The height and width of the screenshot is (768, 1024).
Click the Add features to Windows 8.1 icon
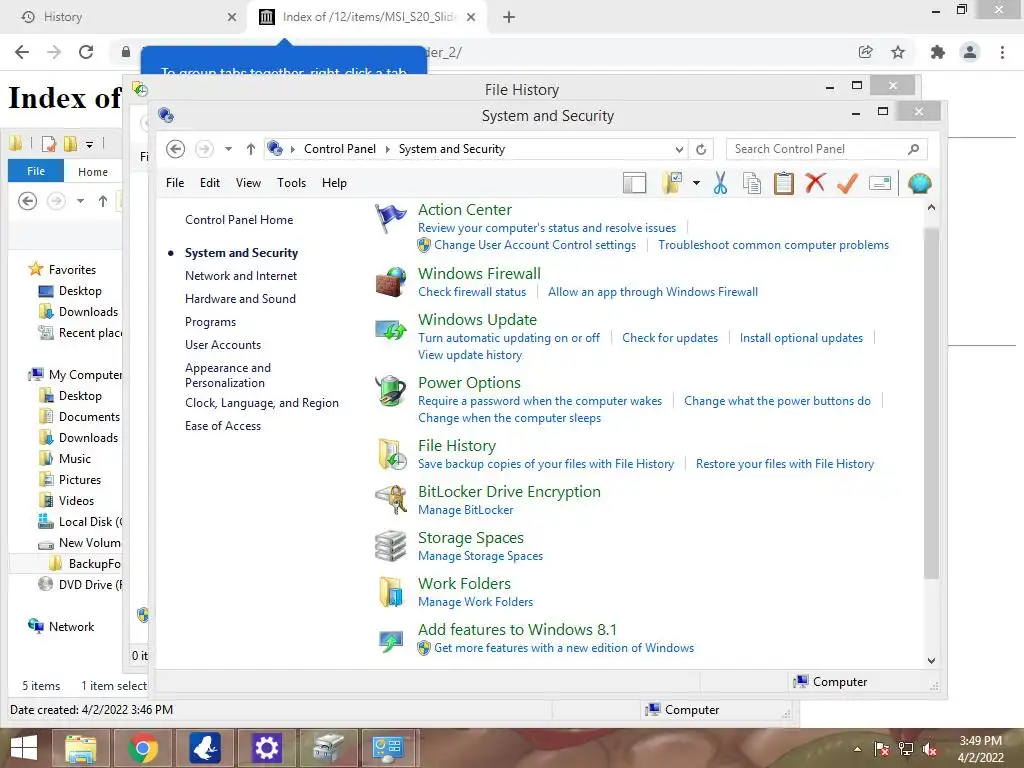[391, 640]
